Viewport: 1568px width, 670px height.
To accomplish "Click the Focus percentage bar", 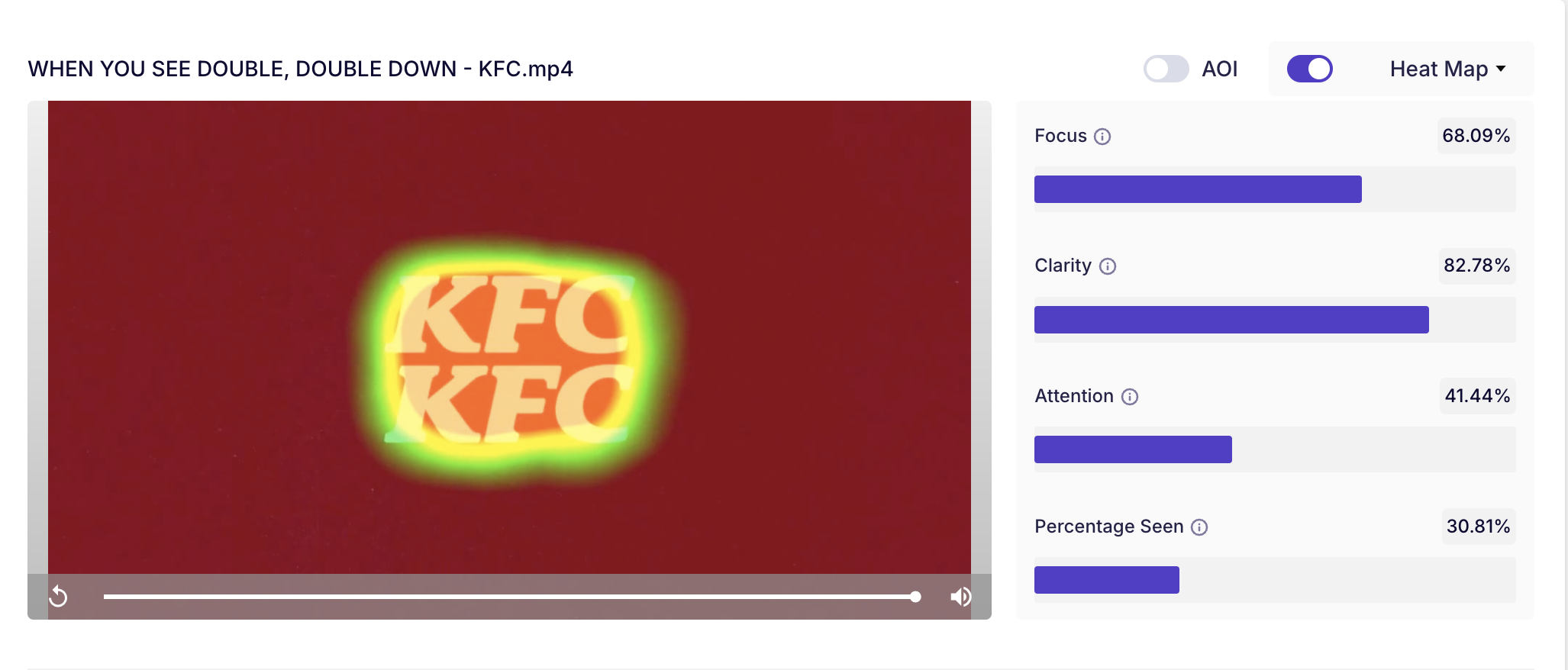I will pyautogui.click(x=1198, y=189).
